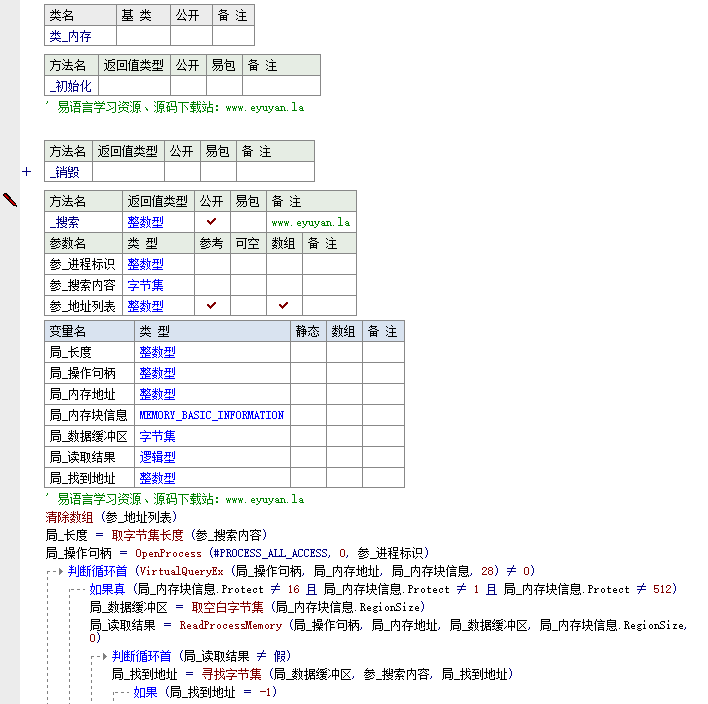Select variable 局_读取结果
Image resolution: width=708 pixels, height=704 pixels.
click(89, 457)
